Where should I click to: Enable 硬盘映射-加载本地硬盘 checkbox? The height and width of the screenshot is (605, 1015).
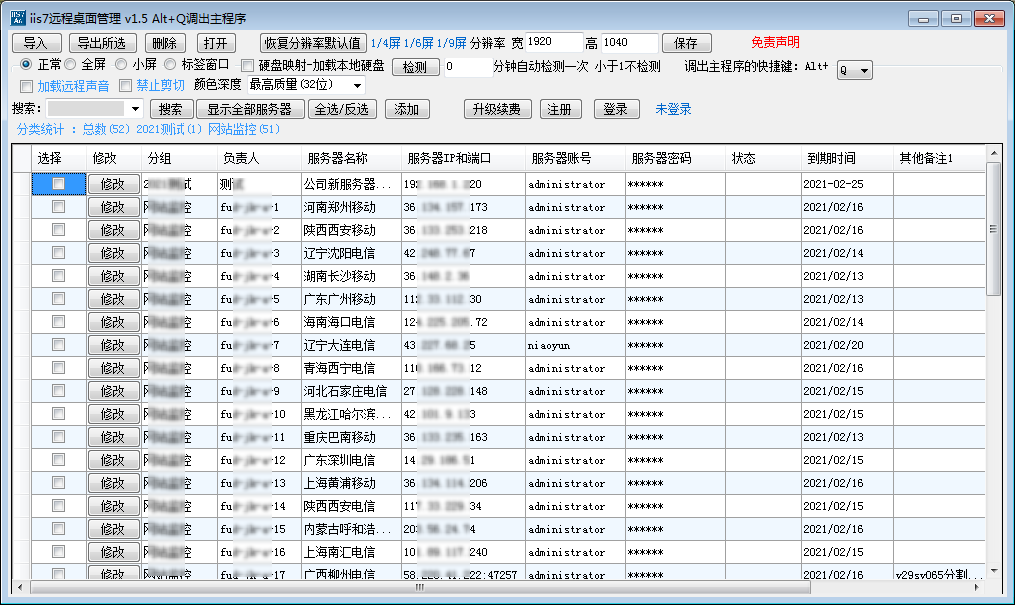tap(247, 65)
